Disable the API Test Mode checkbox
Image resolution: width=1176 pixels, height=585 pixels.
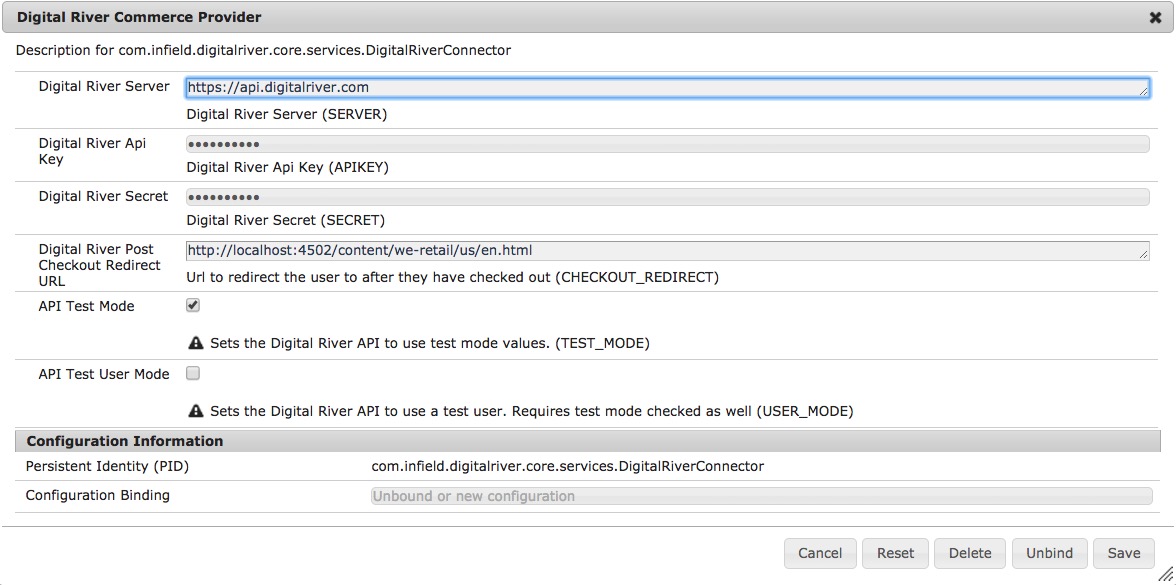click(x=193, y=305)
